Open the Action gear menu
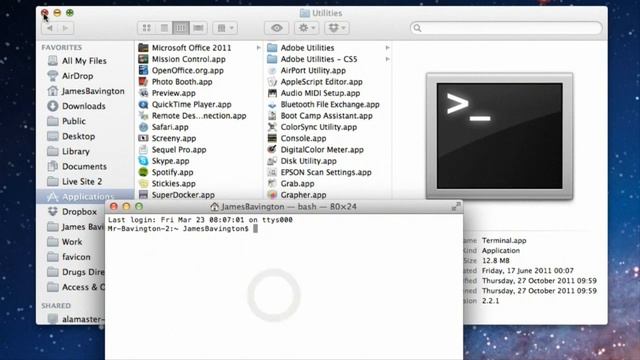Screen dimensions: 640x360 pos(307,28)
